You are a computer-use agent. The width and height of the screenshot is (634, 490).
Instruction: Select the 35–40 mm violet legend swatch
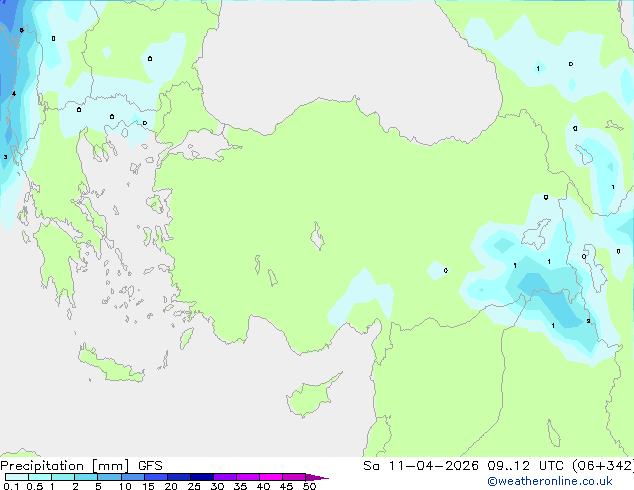(x=248, y=477)
